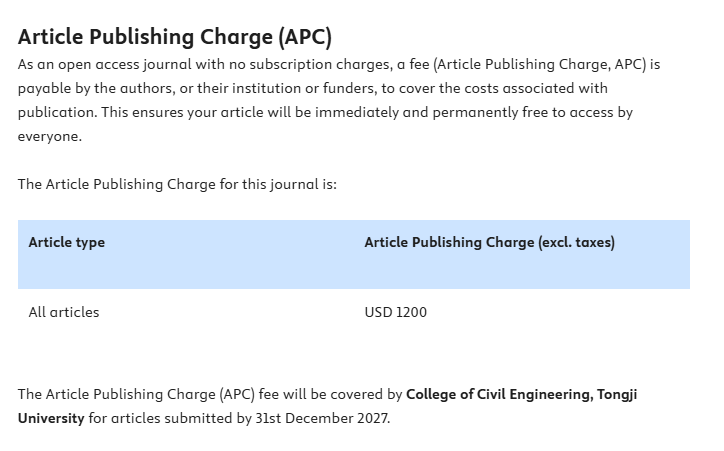Click the "Article type" column header
Viewport: 724px width, 451px height.
click(66, 242)
